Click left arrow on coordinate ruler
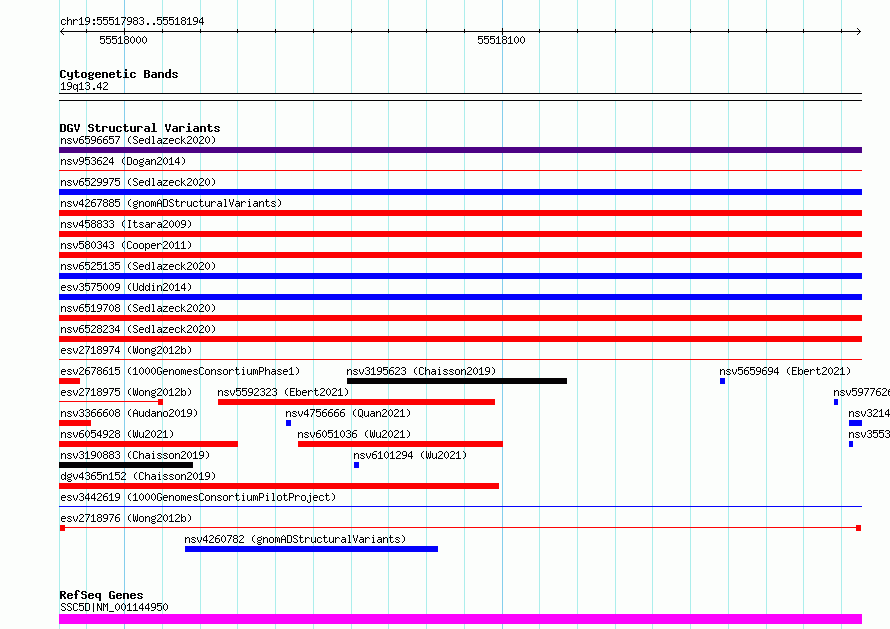The image size is (890, 629). (62, 31)
